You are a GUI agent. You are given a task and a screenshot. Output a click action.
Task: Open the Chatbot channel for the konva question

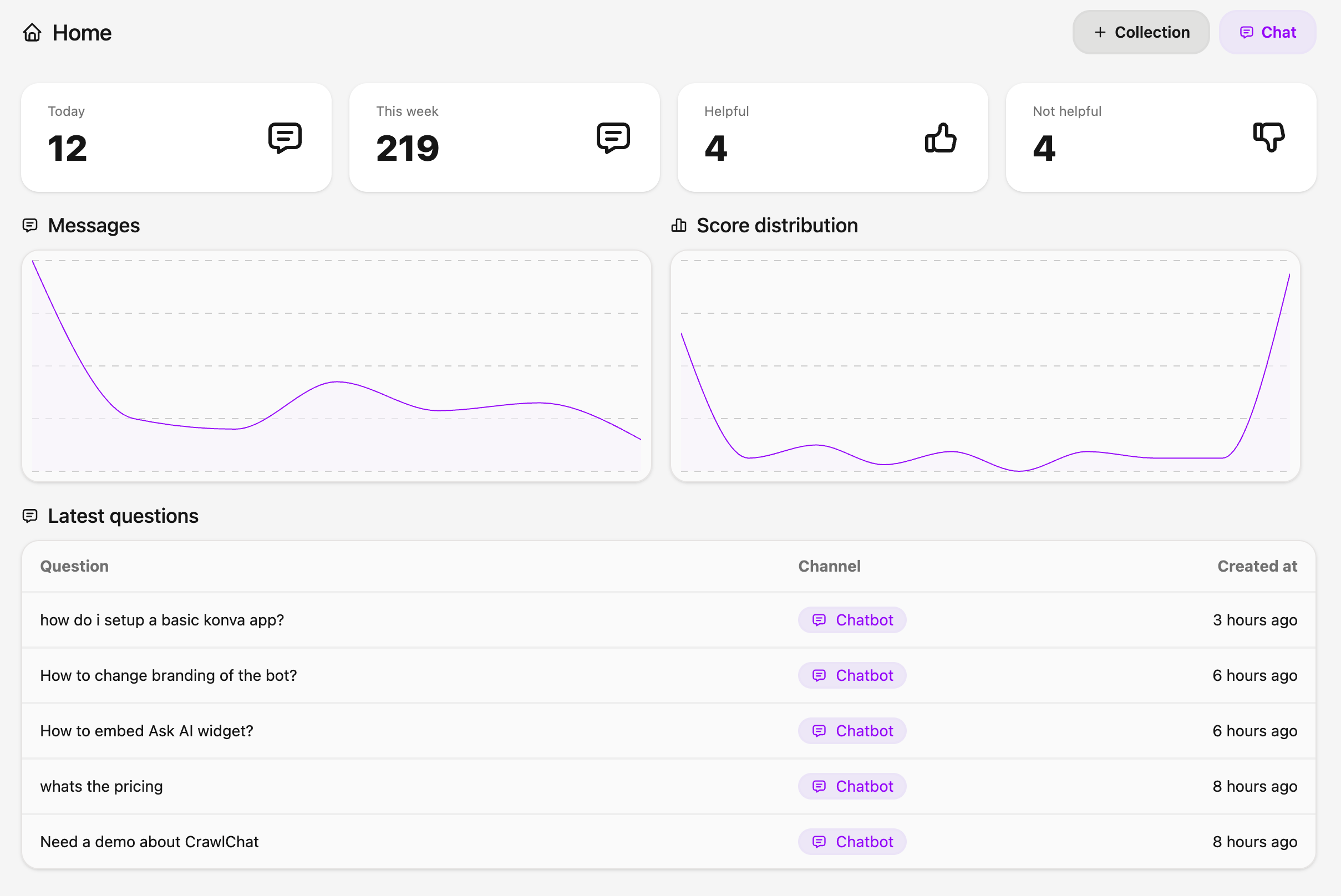[852, 619]
